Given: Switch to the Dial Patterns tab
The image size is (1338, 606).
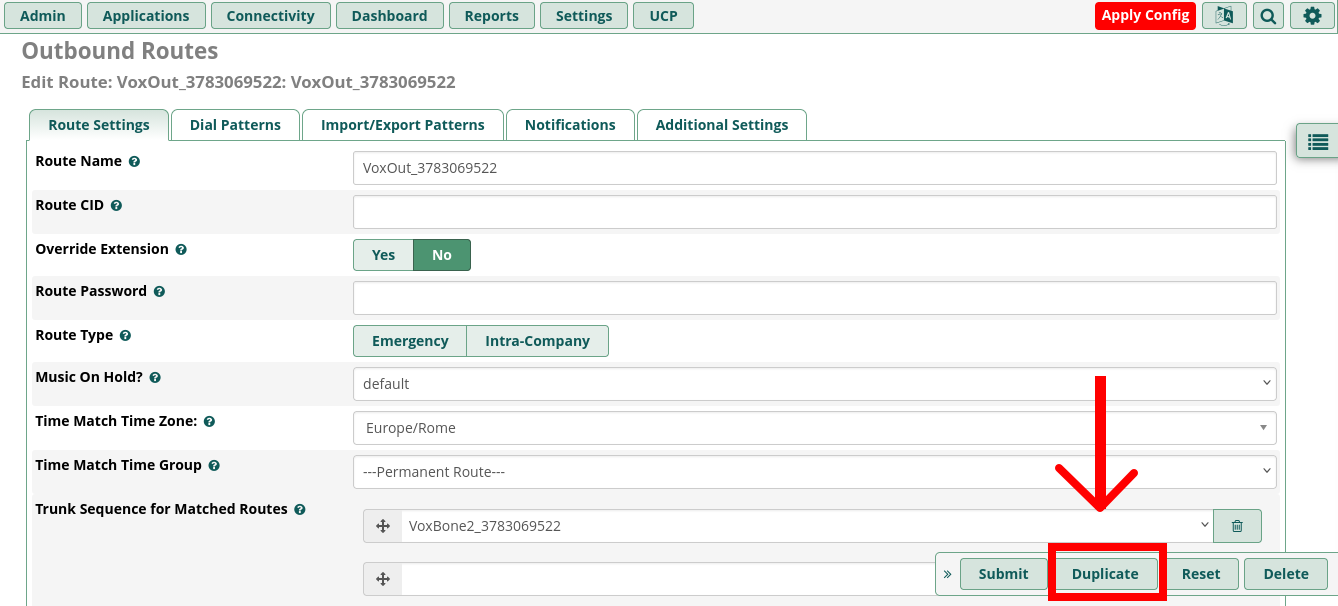Looking at the screenshot, I should [235, 125].
